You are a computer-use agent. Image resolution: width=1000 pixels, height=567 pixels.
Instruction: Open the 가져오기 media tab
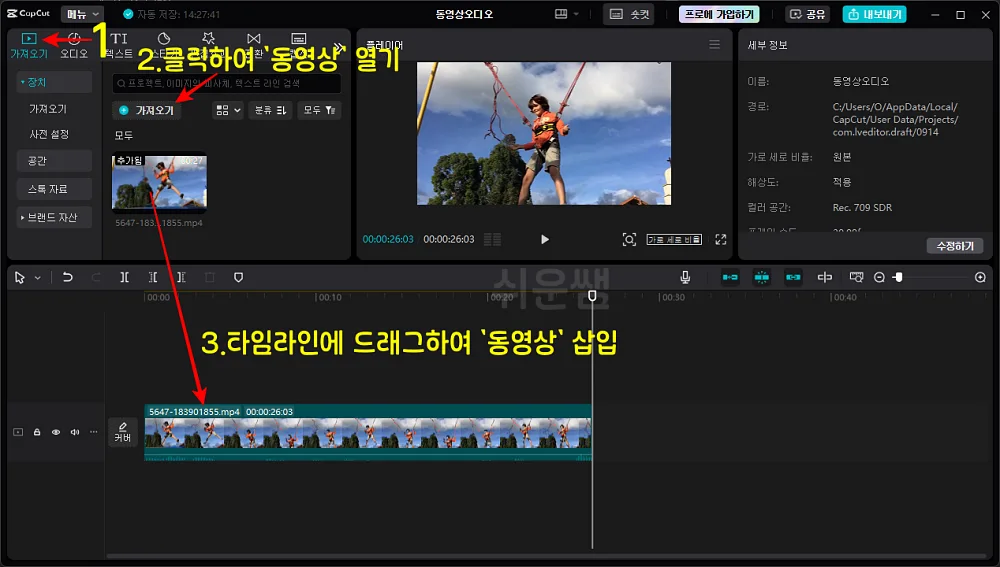[x=29, y=45]
